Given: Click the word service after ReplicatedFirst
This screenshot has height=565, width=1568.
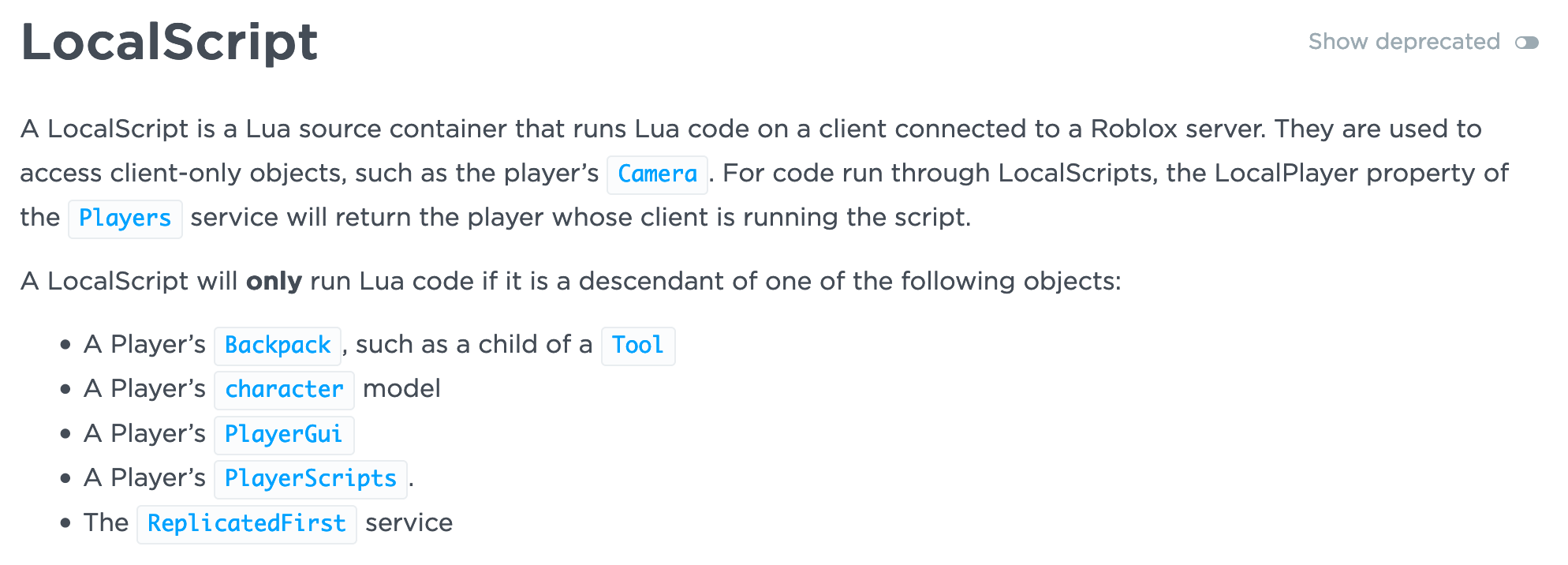Looking at the screenshot, I should [x=409, y=522].
